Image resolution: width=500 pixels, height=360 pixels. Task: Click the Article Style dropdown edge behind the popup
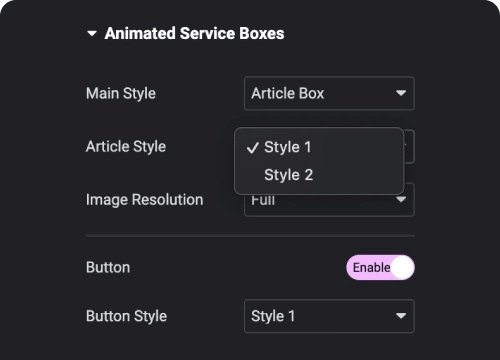[410, 147]
